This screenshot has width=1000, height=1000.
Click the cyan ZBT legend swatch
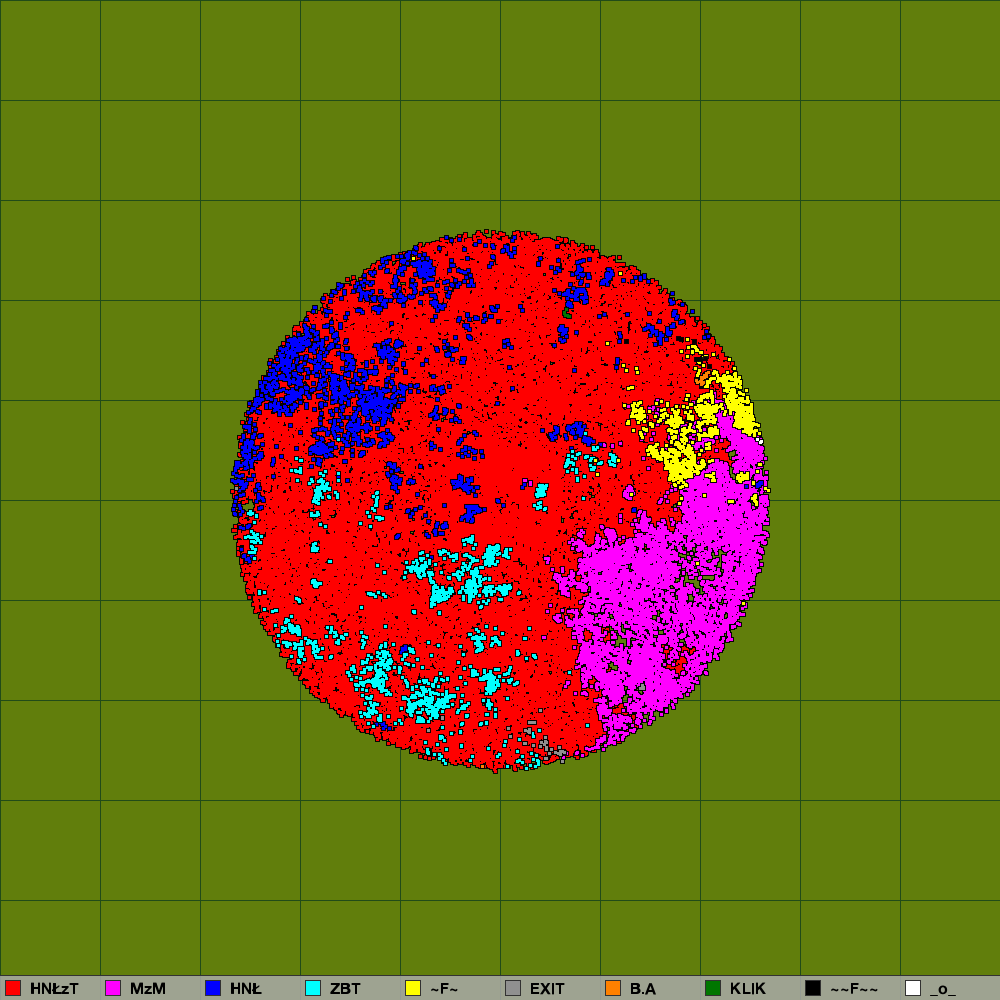point(313,988)
